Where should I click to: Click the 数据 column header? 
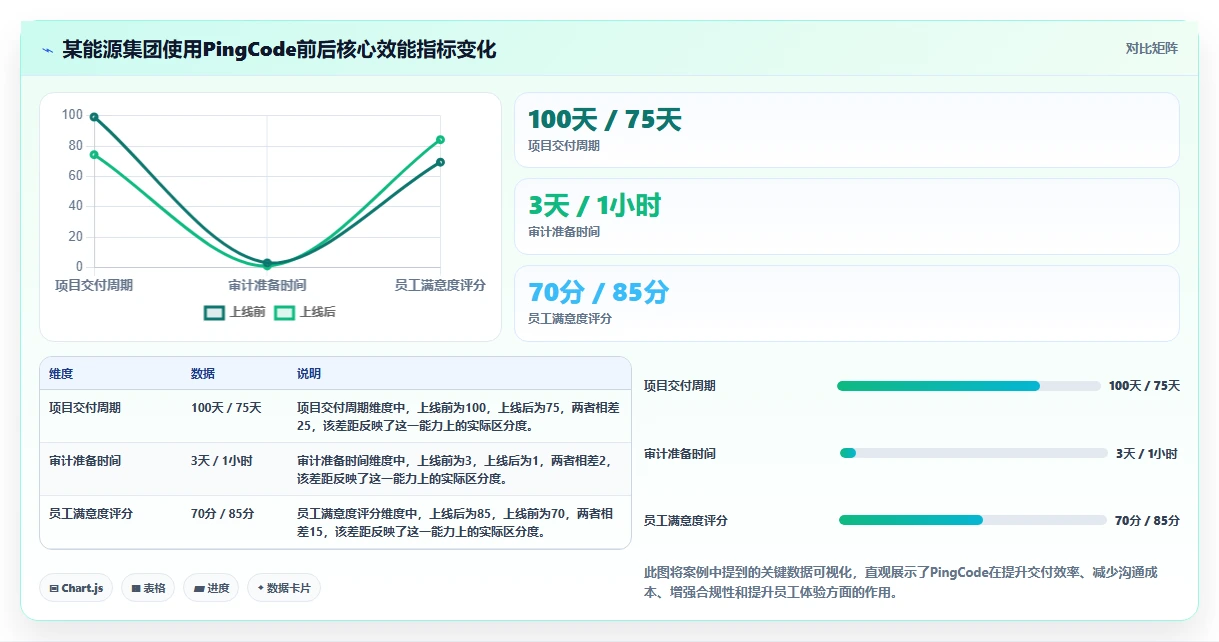point(203,374)
